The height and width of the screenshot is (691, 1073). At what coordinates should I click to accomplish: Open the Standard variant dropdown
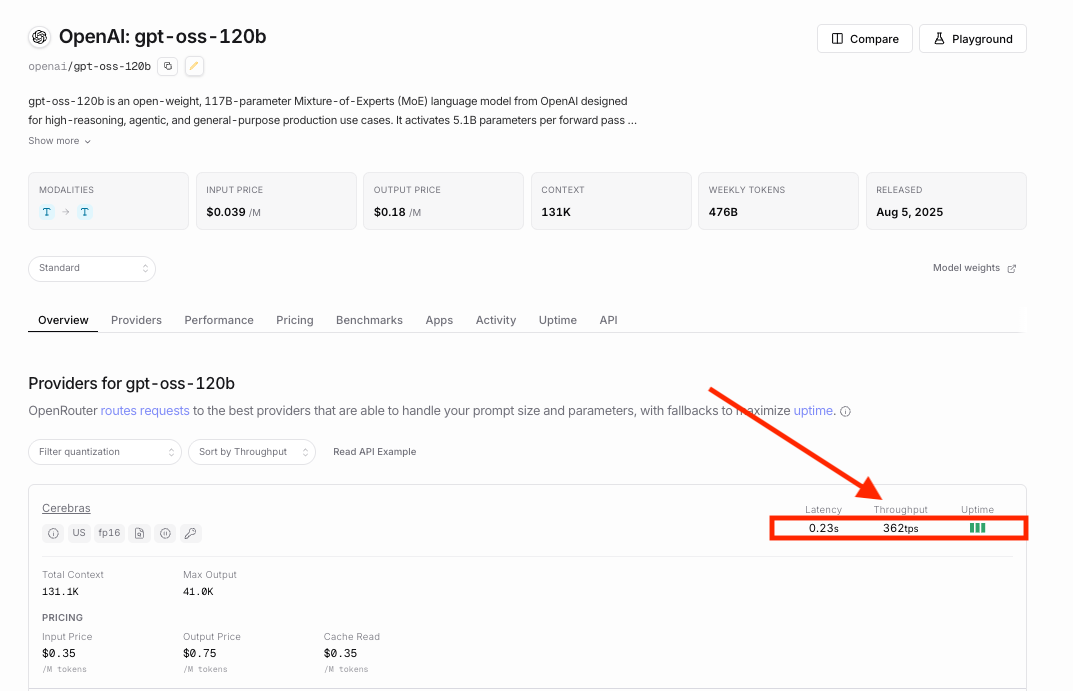coord(92,268)
